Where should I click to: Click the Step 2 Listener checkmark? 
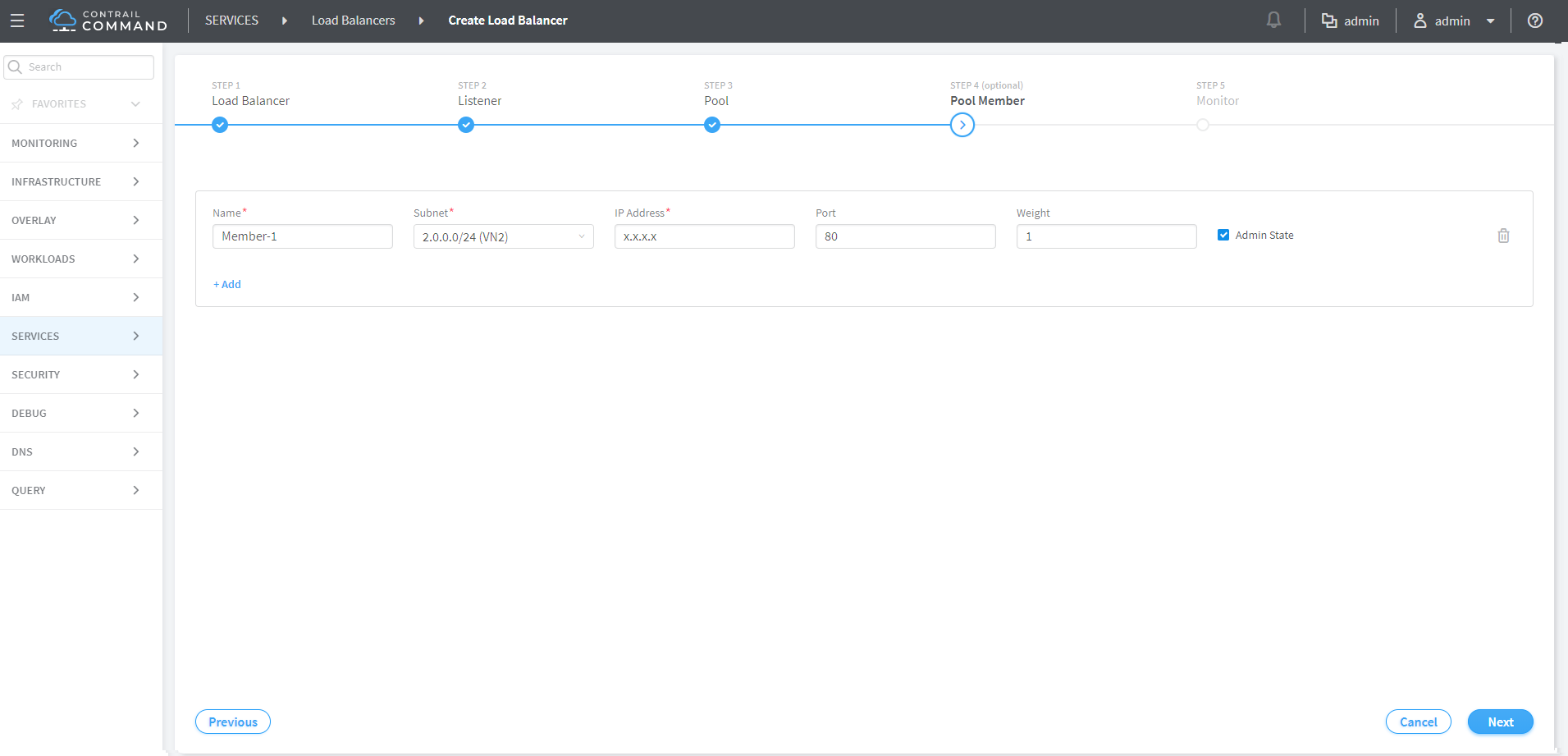[x=466, y=125]
